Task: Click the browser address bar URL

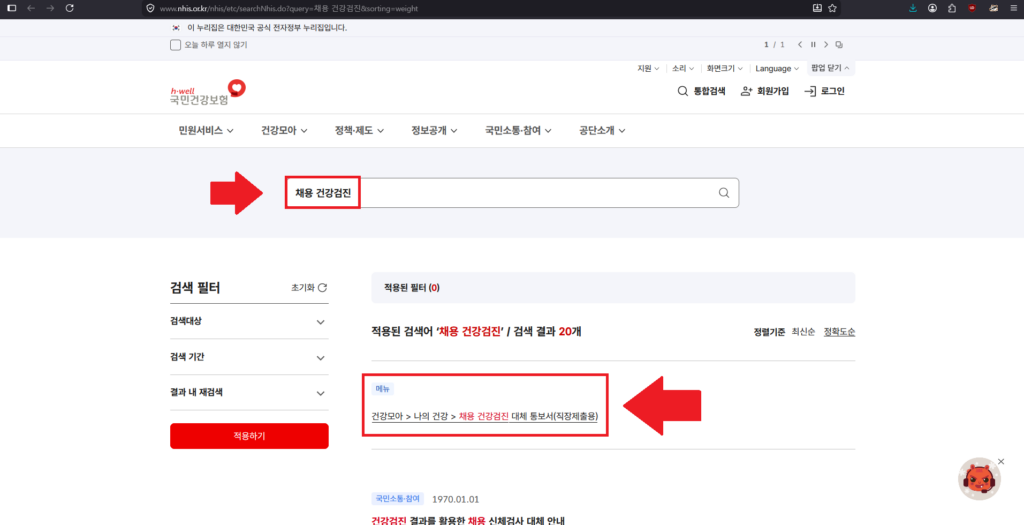Action: click(x=289, y=8)
